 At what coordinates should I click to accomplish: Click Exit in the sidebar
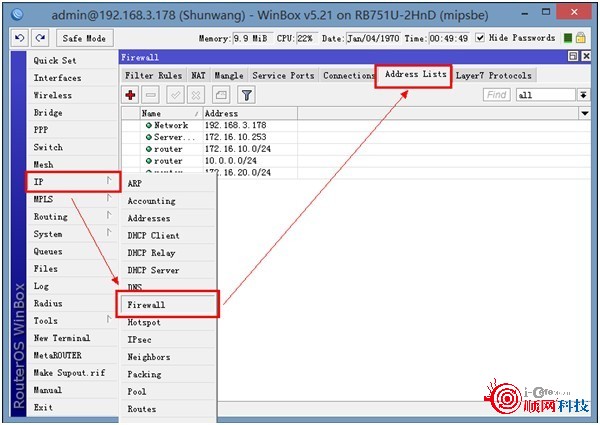(72, 407)
